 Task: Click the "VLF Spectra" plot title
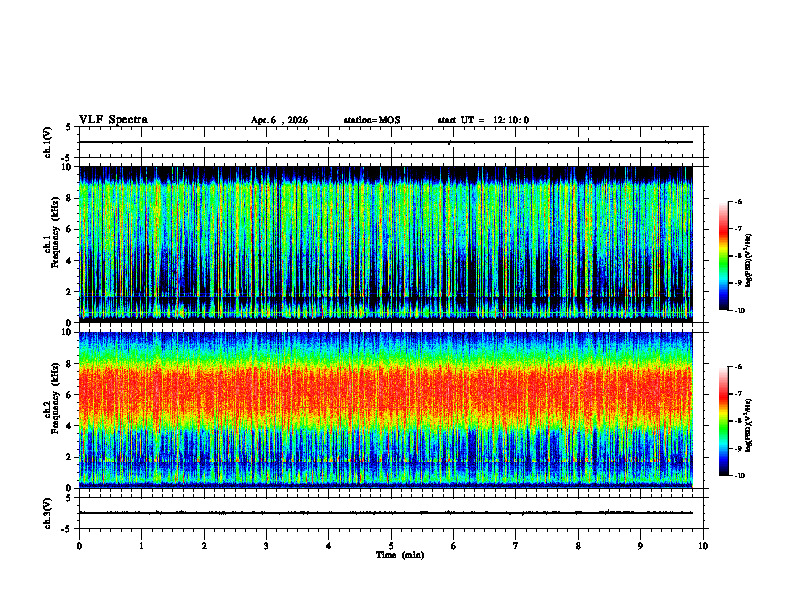[x=113, y=120]
